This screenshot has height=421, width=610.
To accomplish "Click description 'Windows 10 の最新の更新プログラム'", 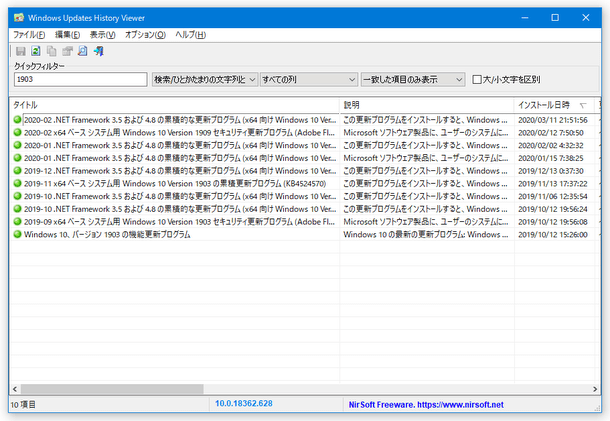I will point(426,234).
